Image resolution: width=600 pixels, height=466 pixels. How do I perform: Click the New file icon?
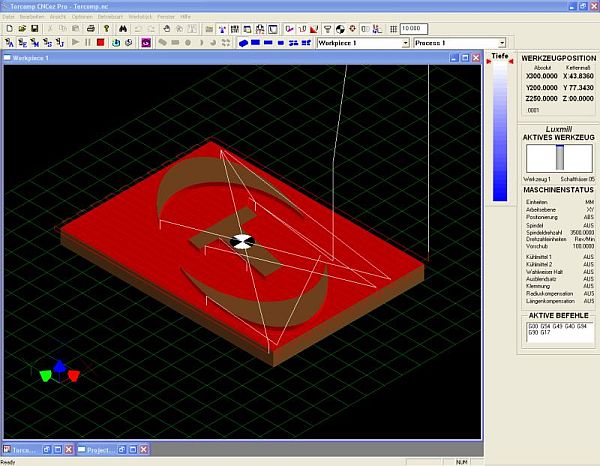coord(8,29)
